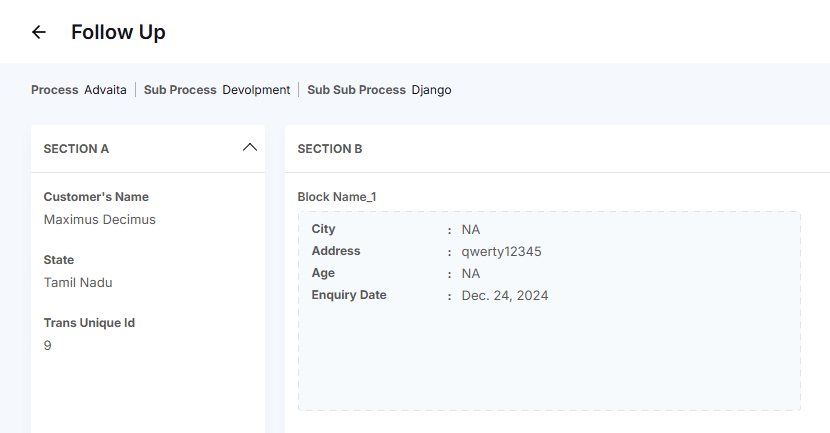This screenshot has width=830, height=433.
Task: Click the Enquiry Date label
Action: click(349, 295)
